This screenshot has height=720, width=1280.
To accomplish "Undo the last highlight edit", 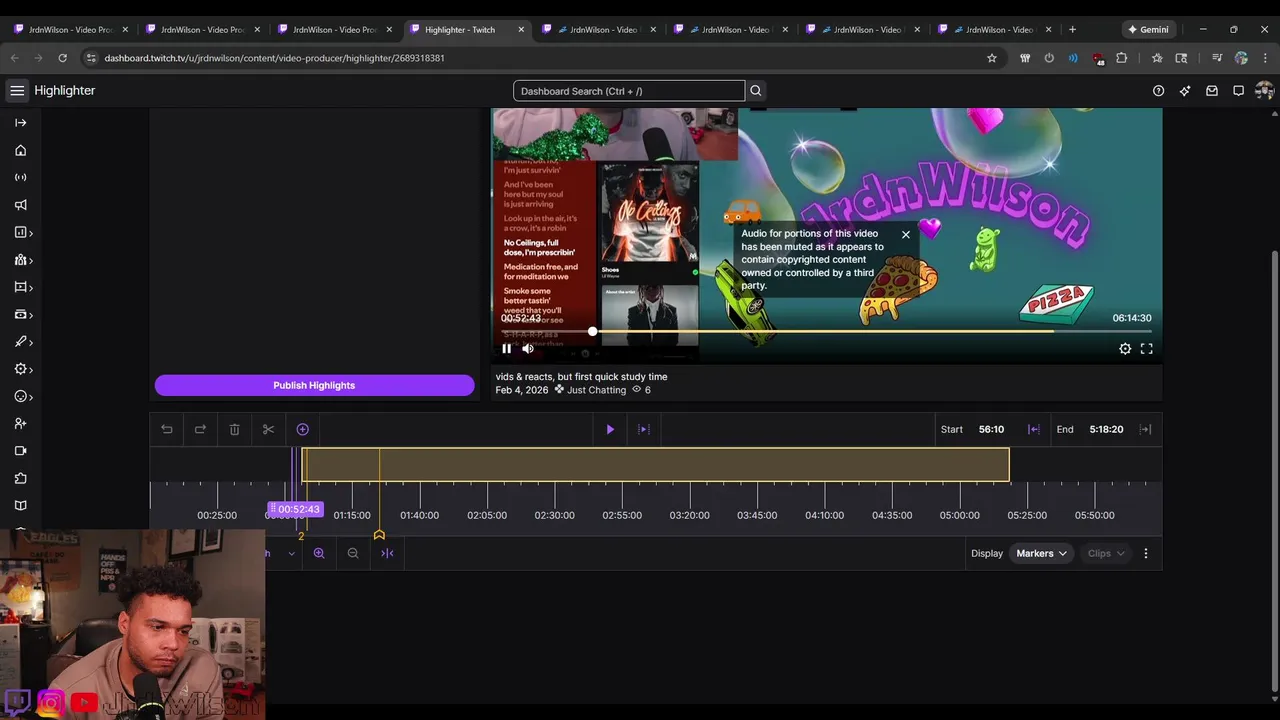I will 167,429.
